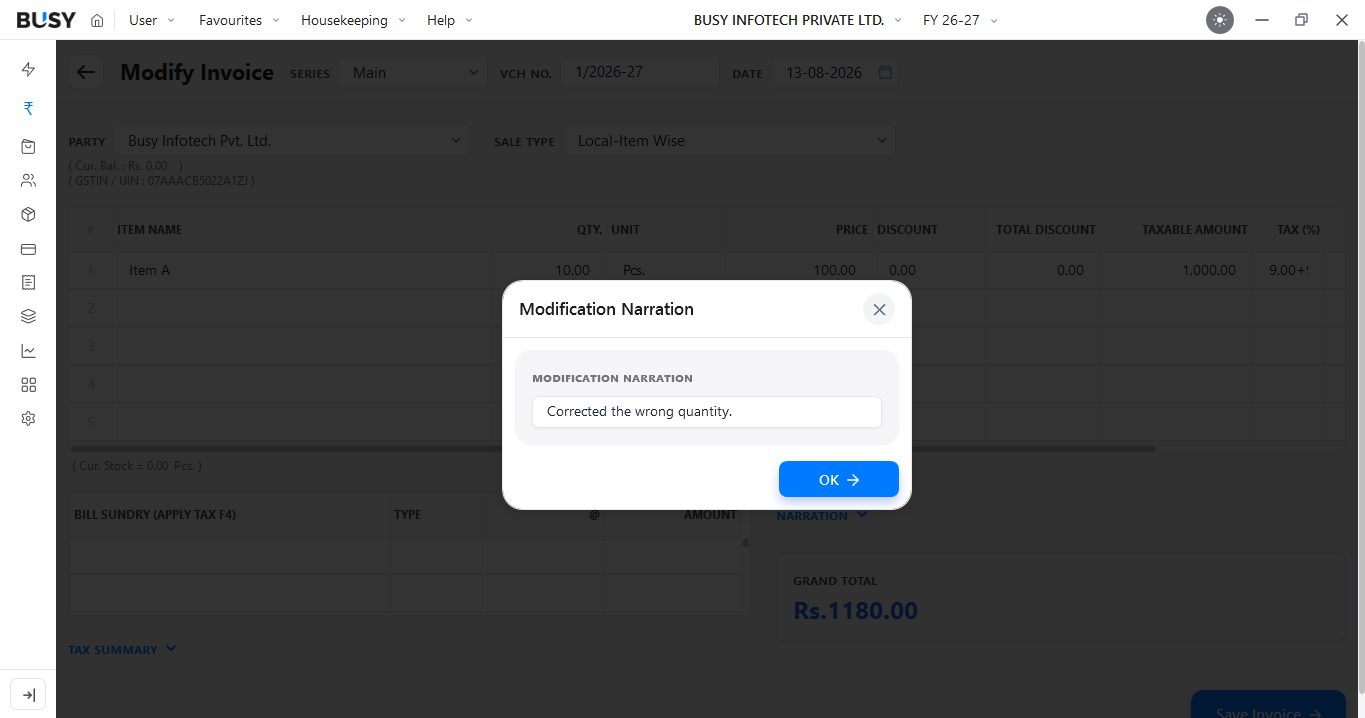The width and height of the screenshot is (1365, 718).
Task: Click the Vch No. field
Action: pos(639,72)
